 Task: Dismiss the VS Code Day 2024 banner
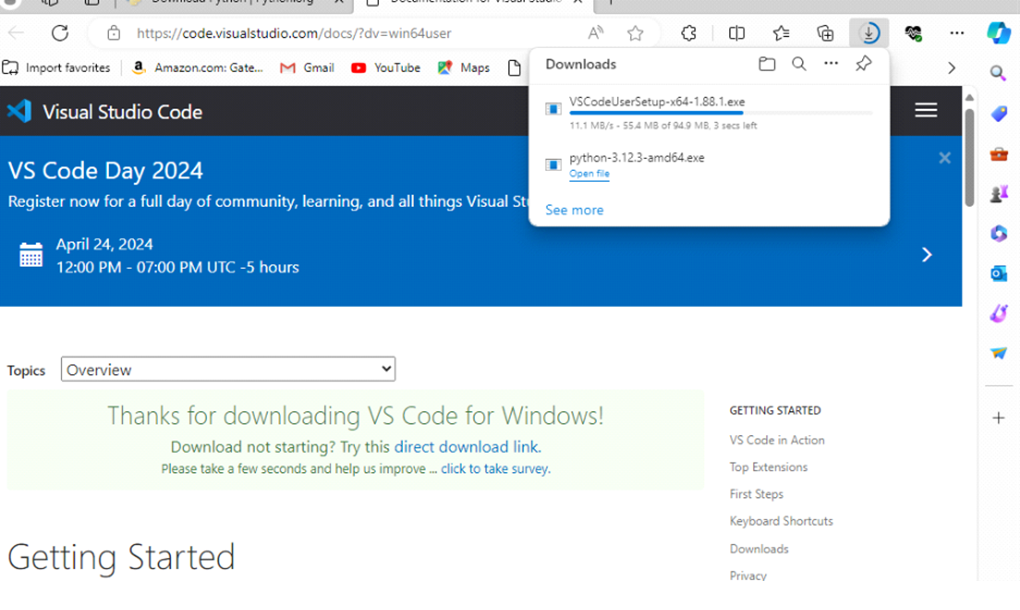coord(944,158)
